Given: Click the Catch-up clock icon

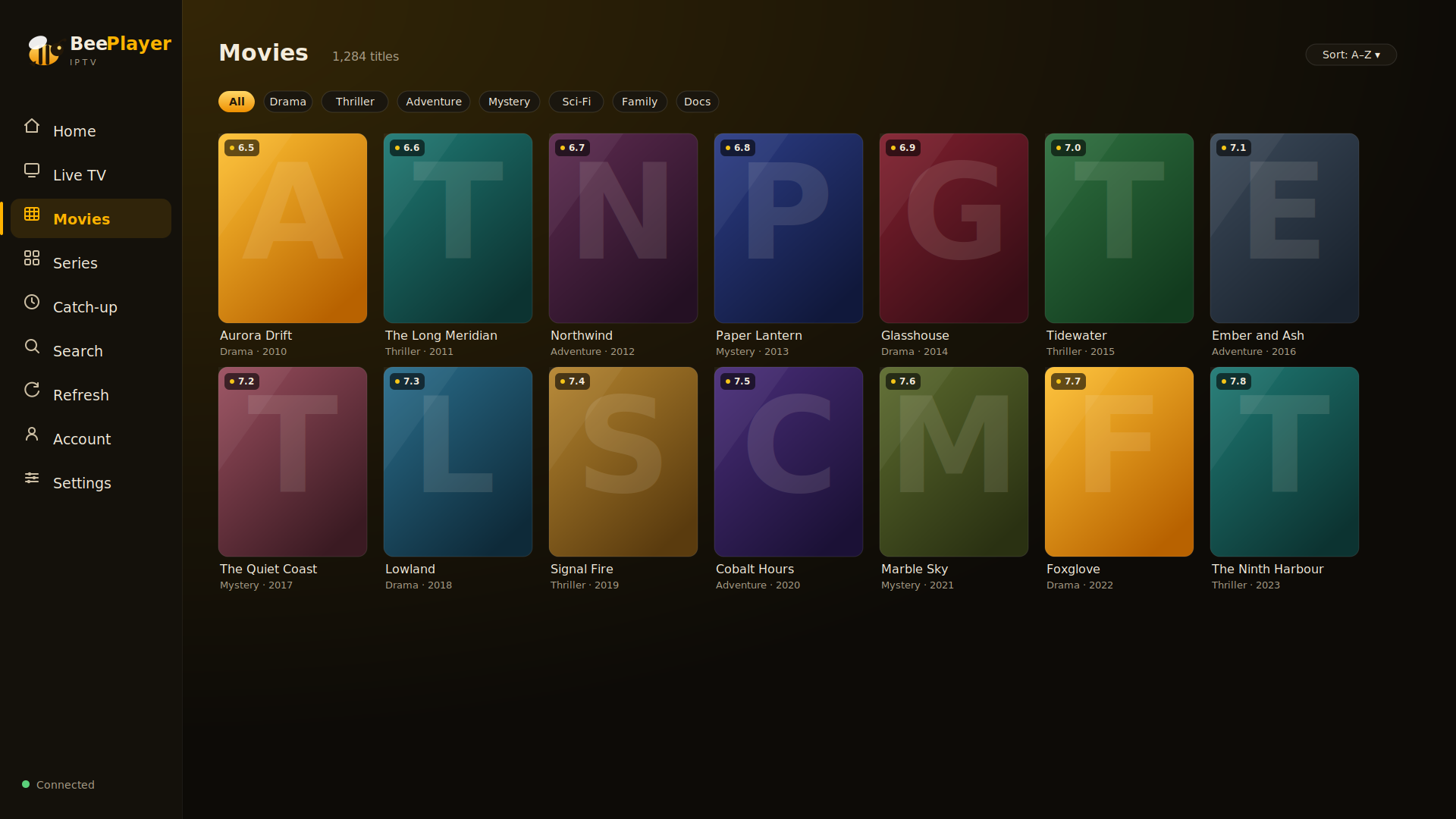Looking at the screenshot, I should (x=32, y=302).
